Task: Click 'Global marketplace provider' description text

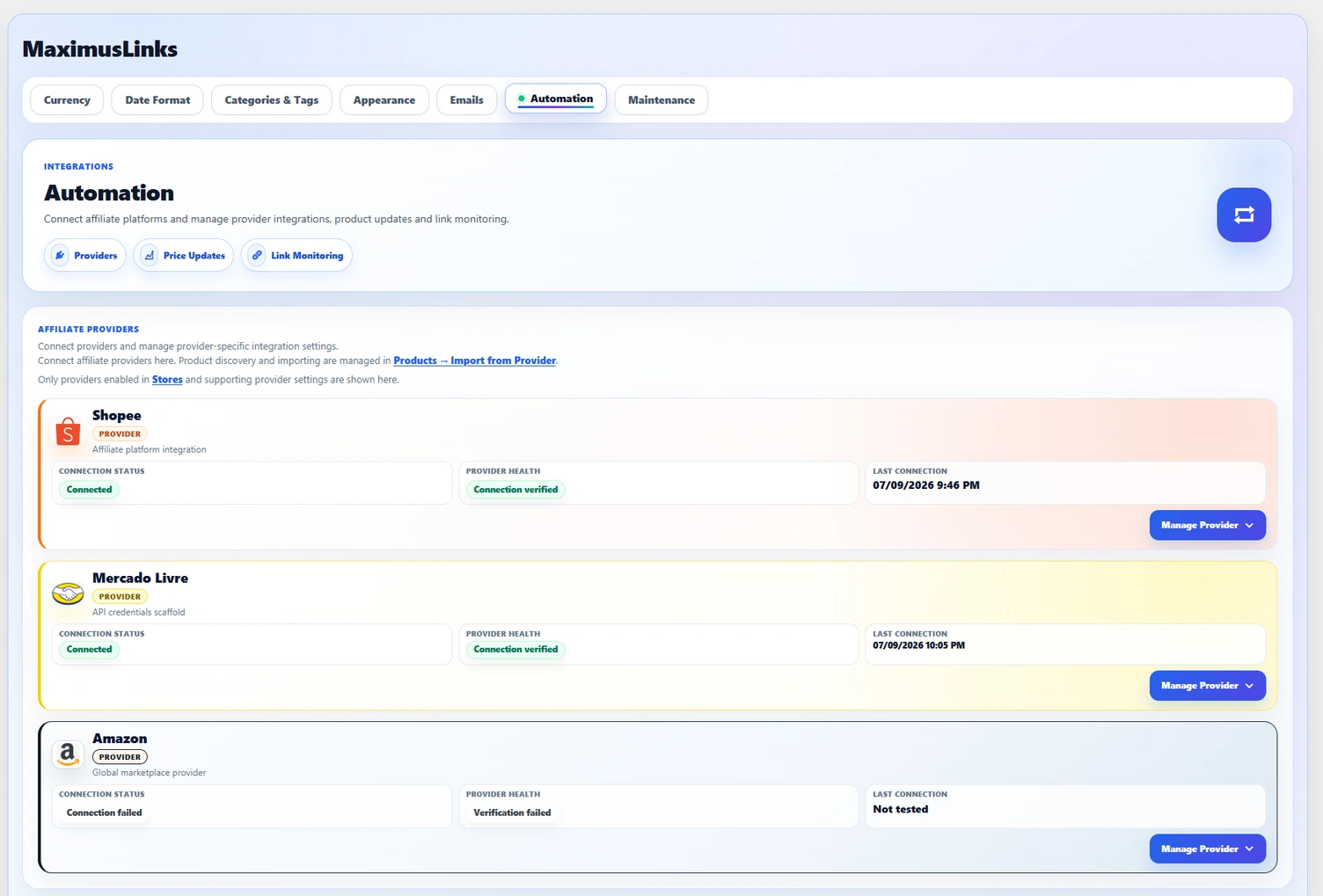Action: pyautogui.click(x=149, y=773)
